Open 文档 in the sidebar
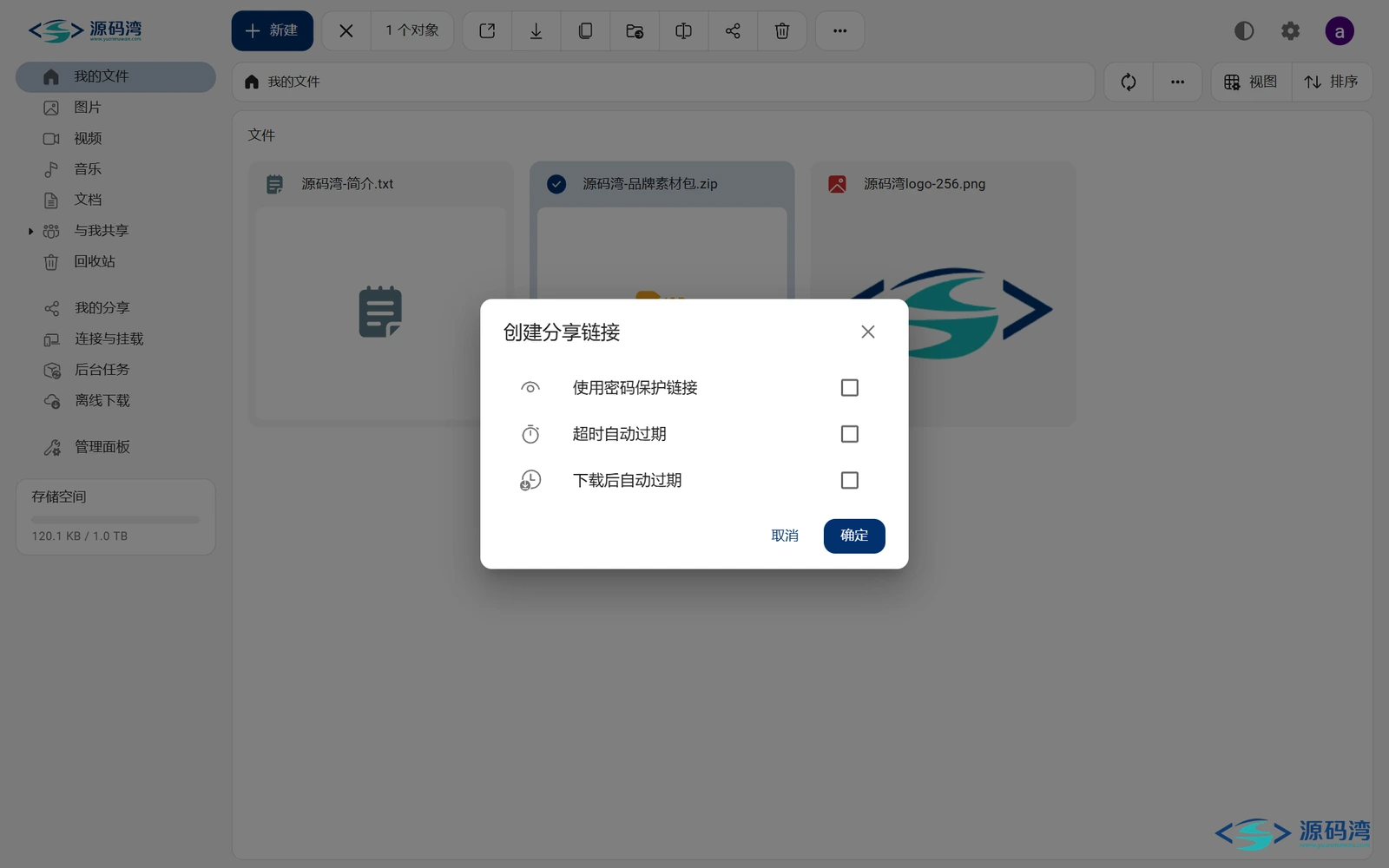1389x868 pixels. 115,200
